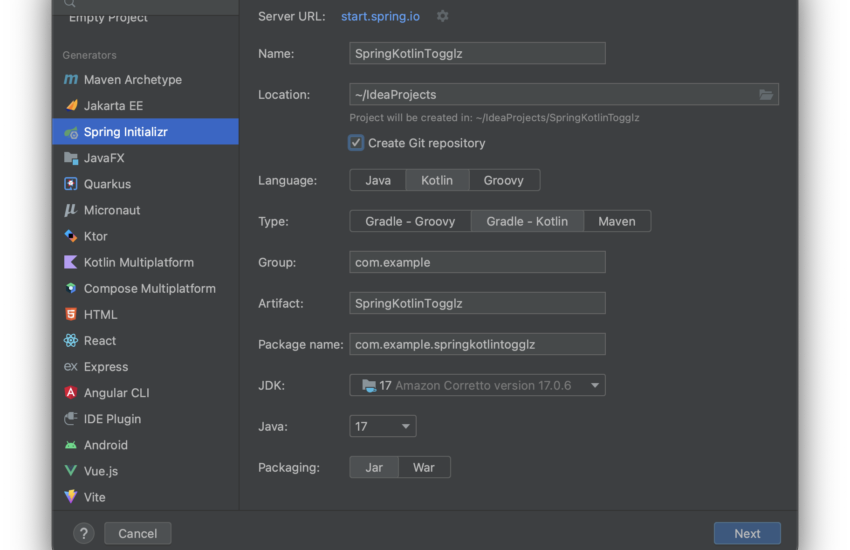The image size is (850, 550).
Task: Click into the Package name field
Action: coord(477,345)
